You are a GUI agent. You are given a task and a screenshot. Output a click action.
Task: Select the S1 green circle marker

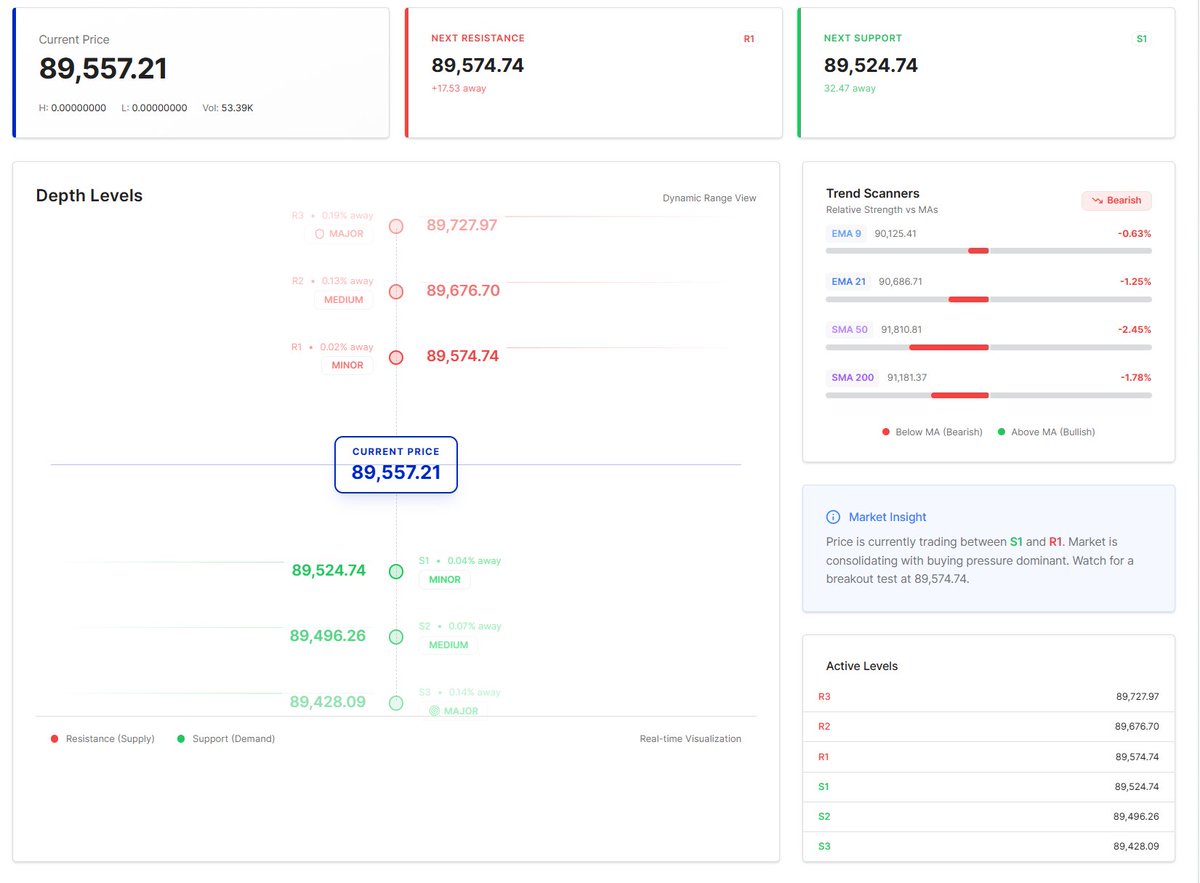click(x=396, y=571)
